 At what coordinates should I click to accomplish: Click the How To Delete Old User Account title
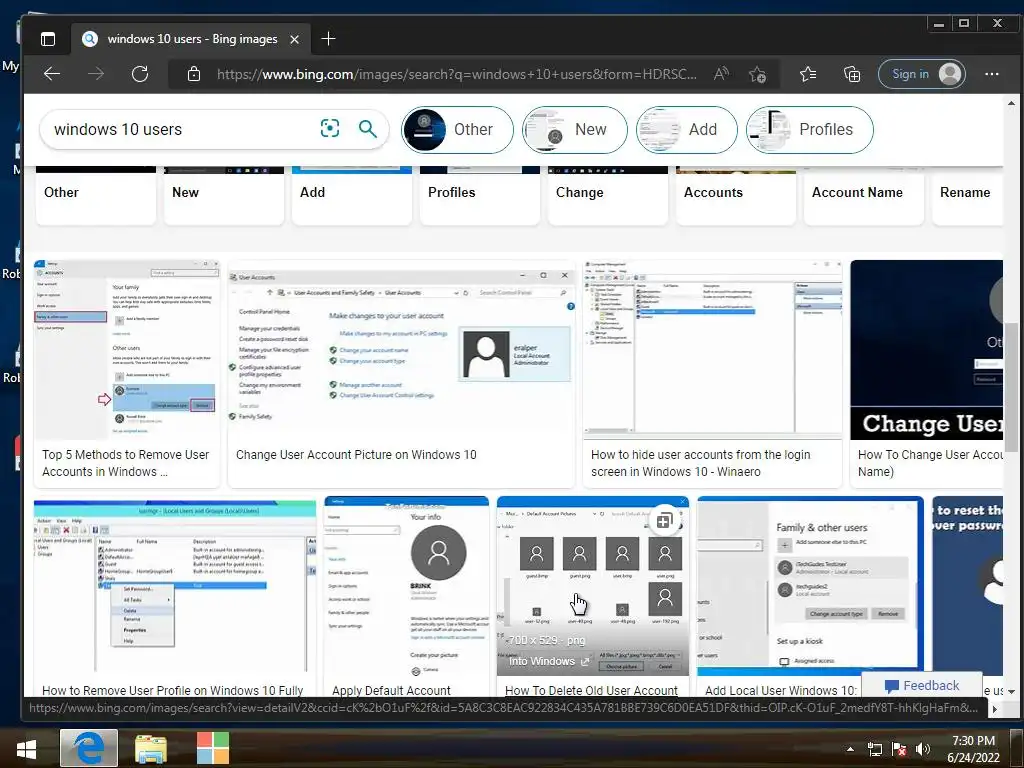pos(592,690)
